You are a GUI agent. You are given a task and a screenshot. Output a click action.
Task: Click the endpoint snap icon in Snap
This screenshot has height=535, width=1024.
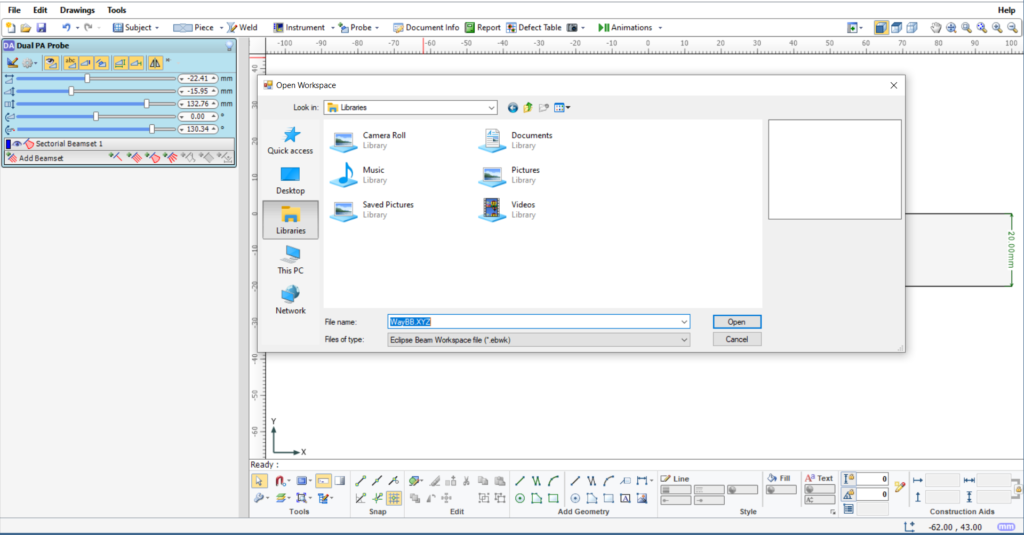360,481
